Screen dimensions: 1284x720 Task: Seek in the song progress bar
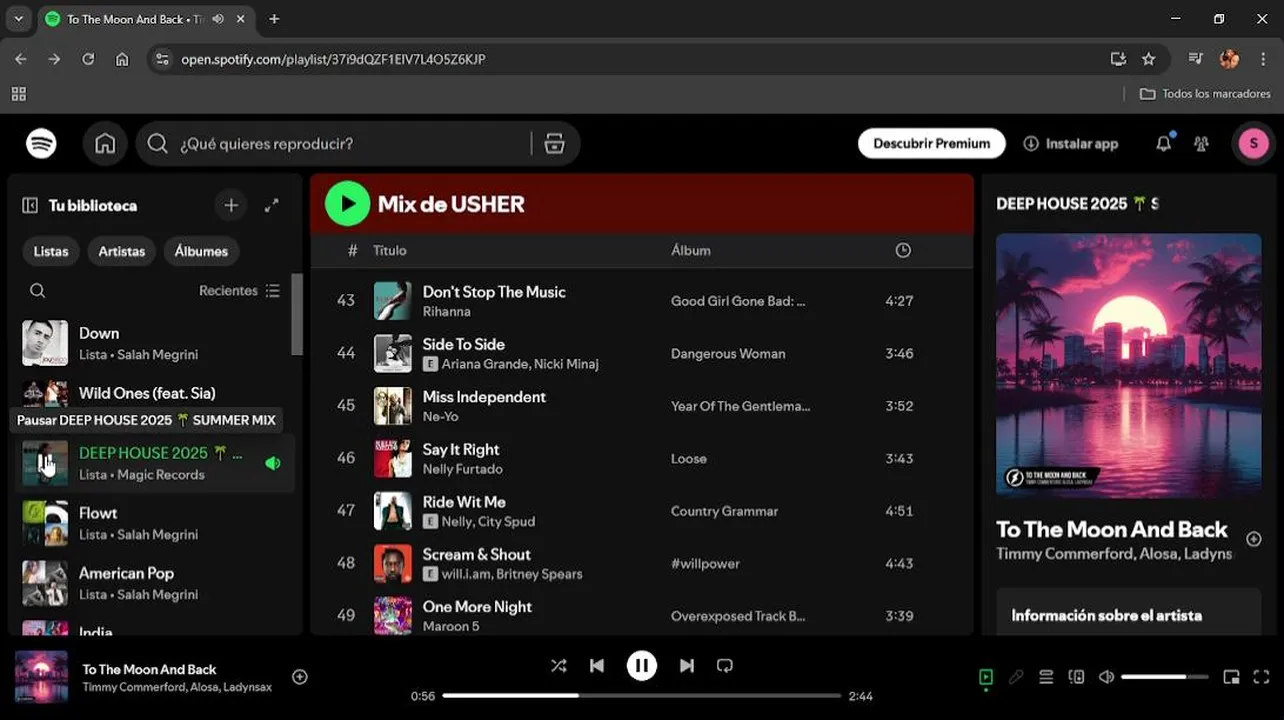pyautogui.click(x=641, y=695)
